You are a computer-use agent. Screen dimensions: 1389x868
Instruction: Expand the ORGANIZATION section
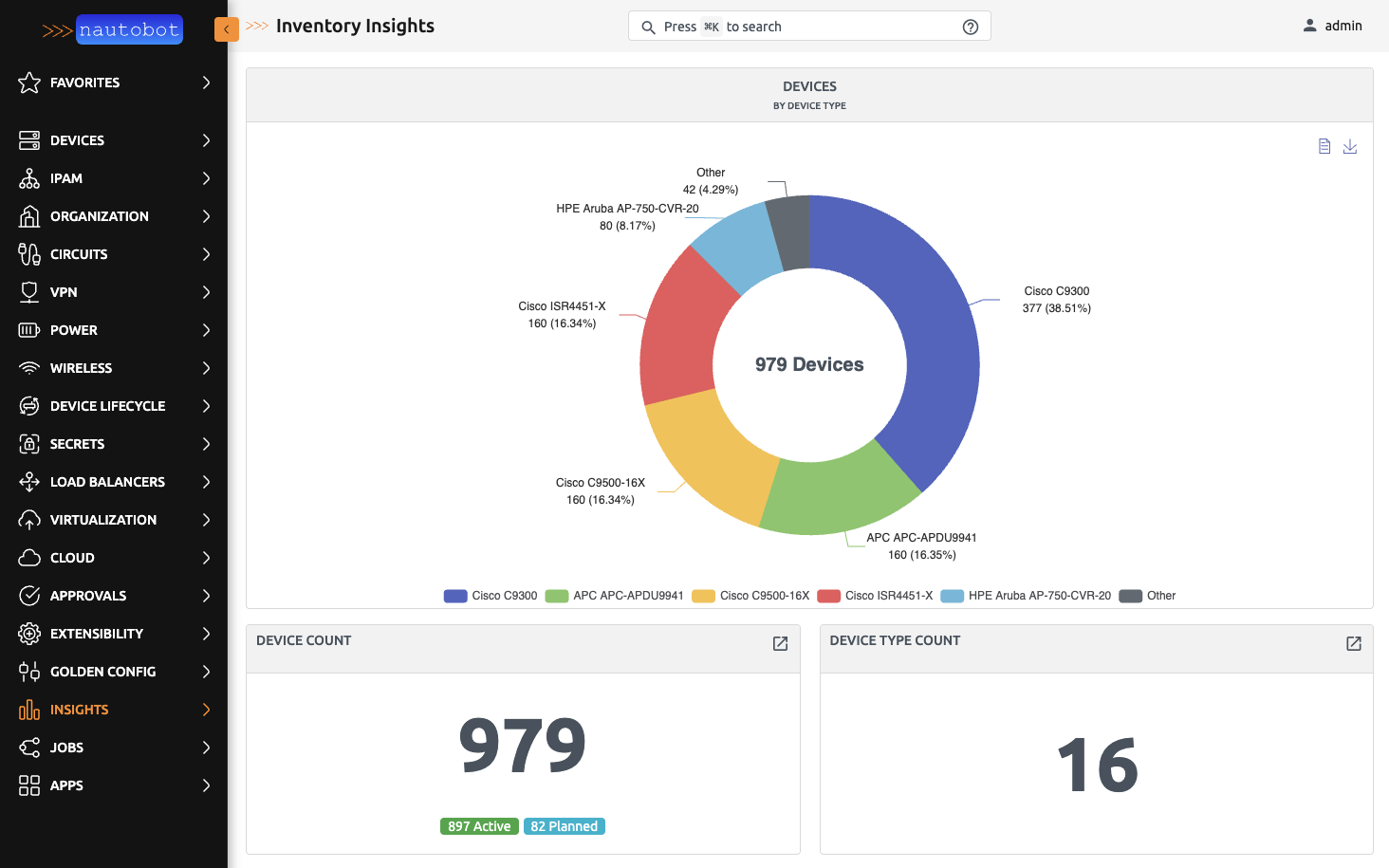point(99,215)
